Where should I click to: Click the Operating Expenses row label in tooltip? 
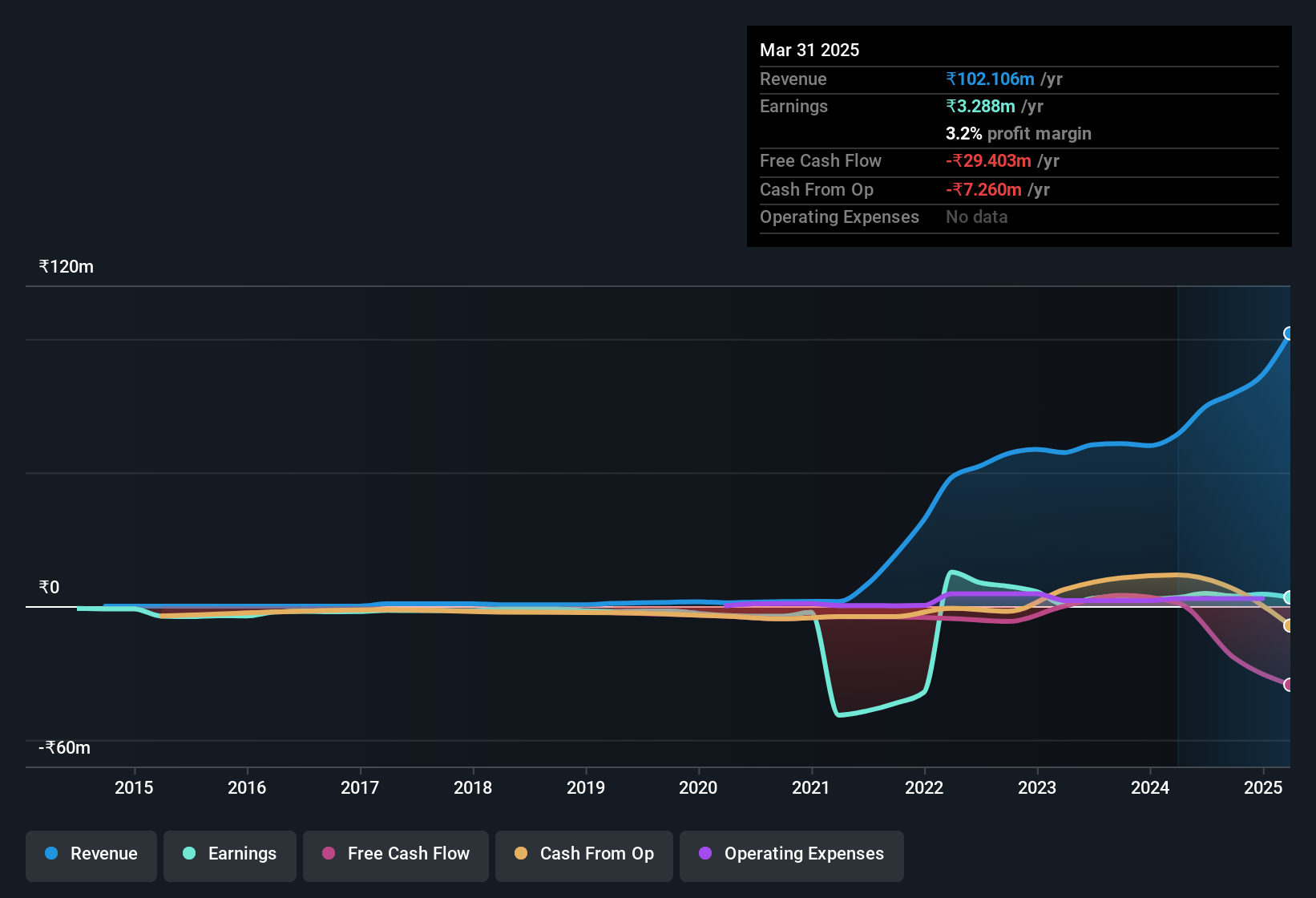pyautogui.click(x=839, y=216)
